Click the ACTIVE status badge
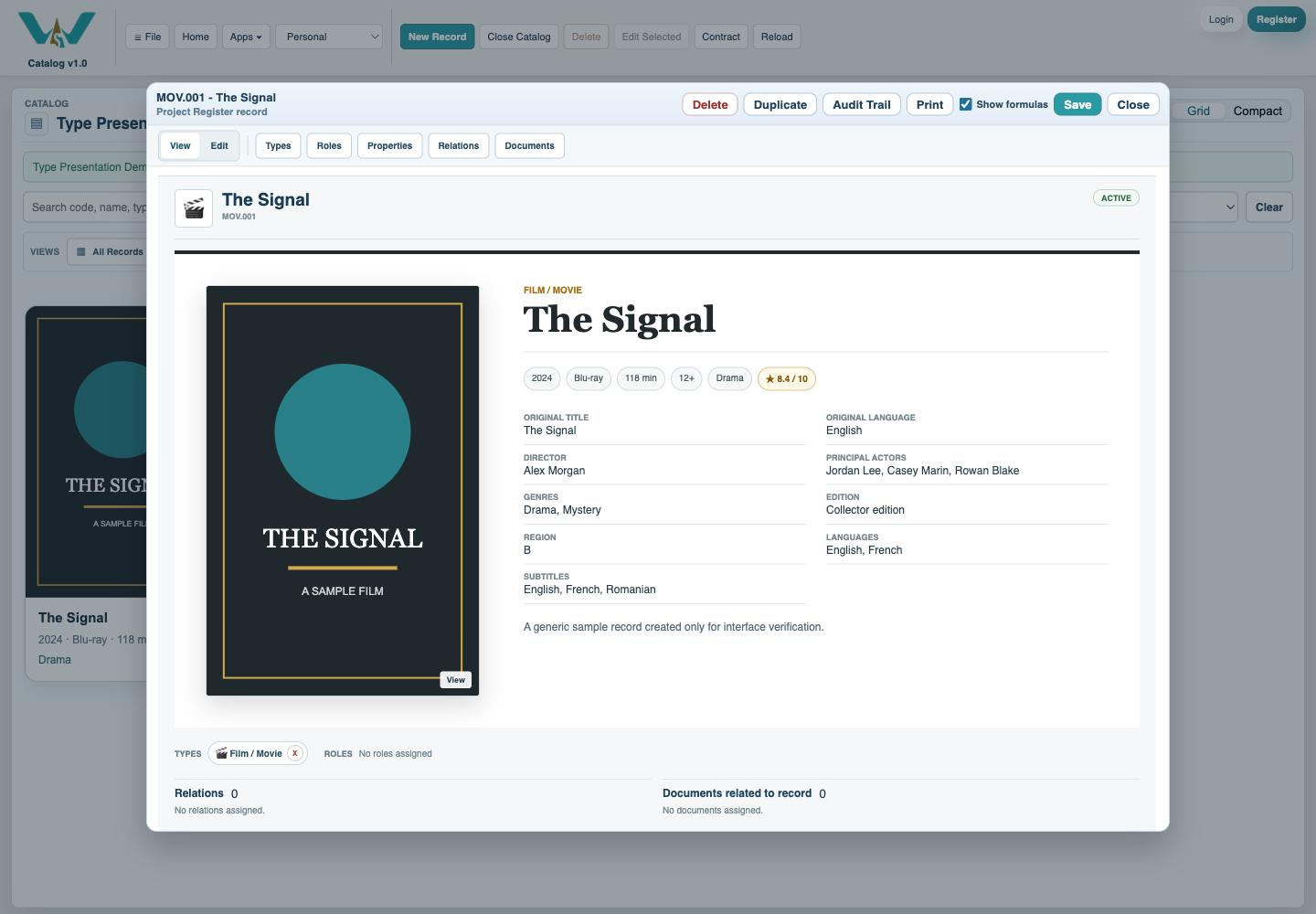Screen dimensions: 1316x914 (1116, 197)
